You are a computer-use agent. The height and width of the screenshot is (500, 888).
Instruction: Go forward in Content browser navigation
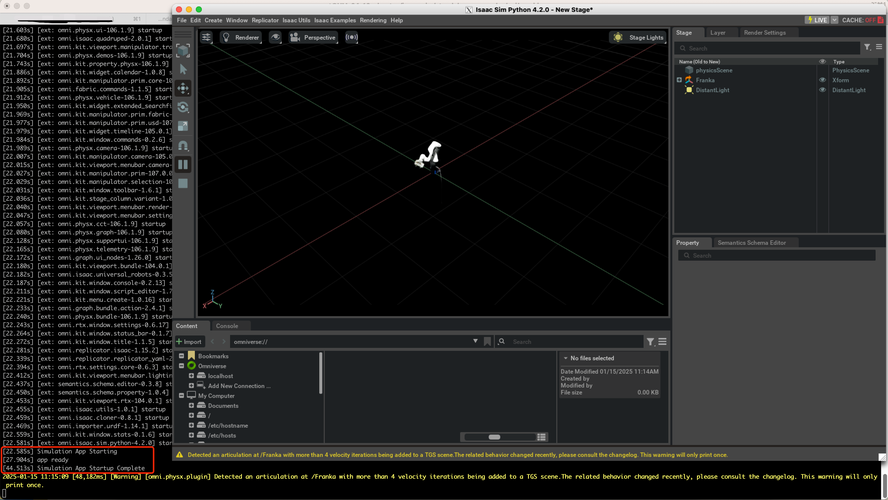click(x=224, y=341)
